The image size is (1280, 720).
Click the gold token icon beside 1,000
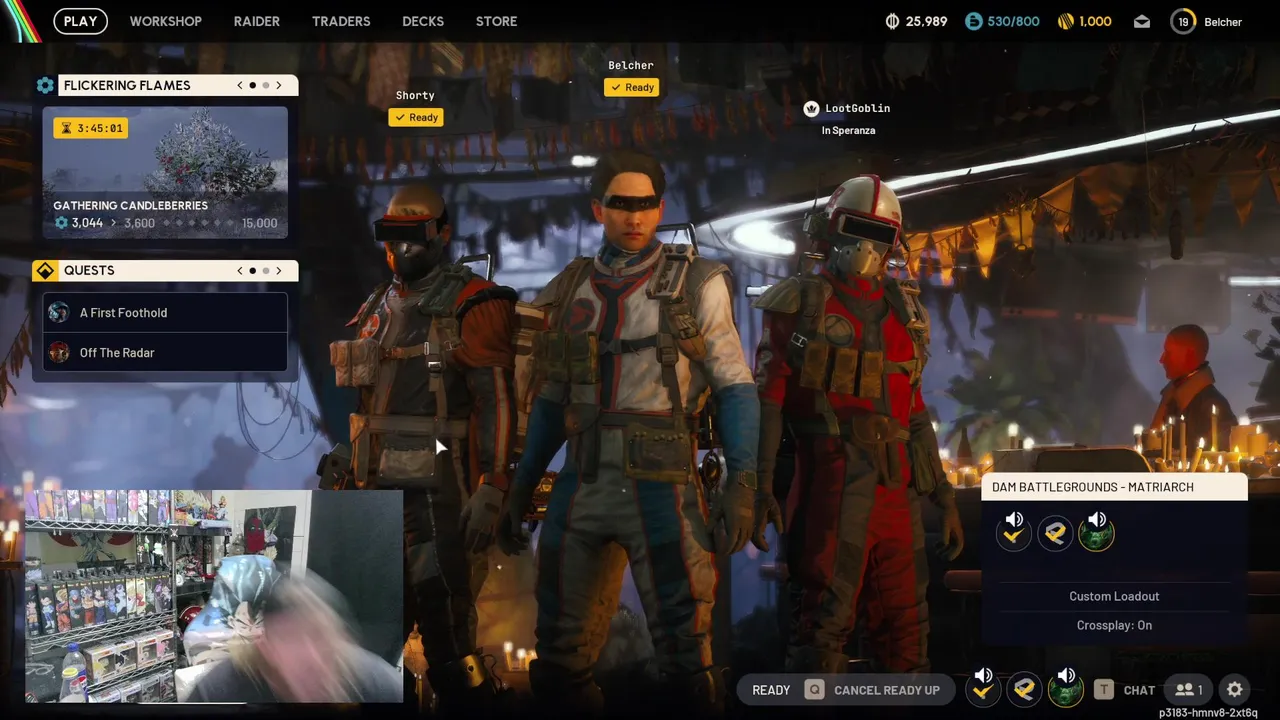[x=1065, y=21]
